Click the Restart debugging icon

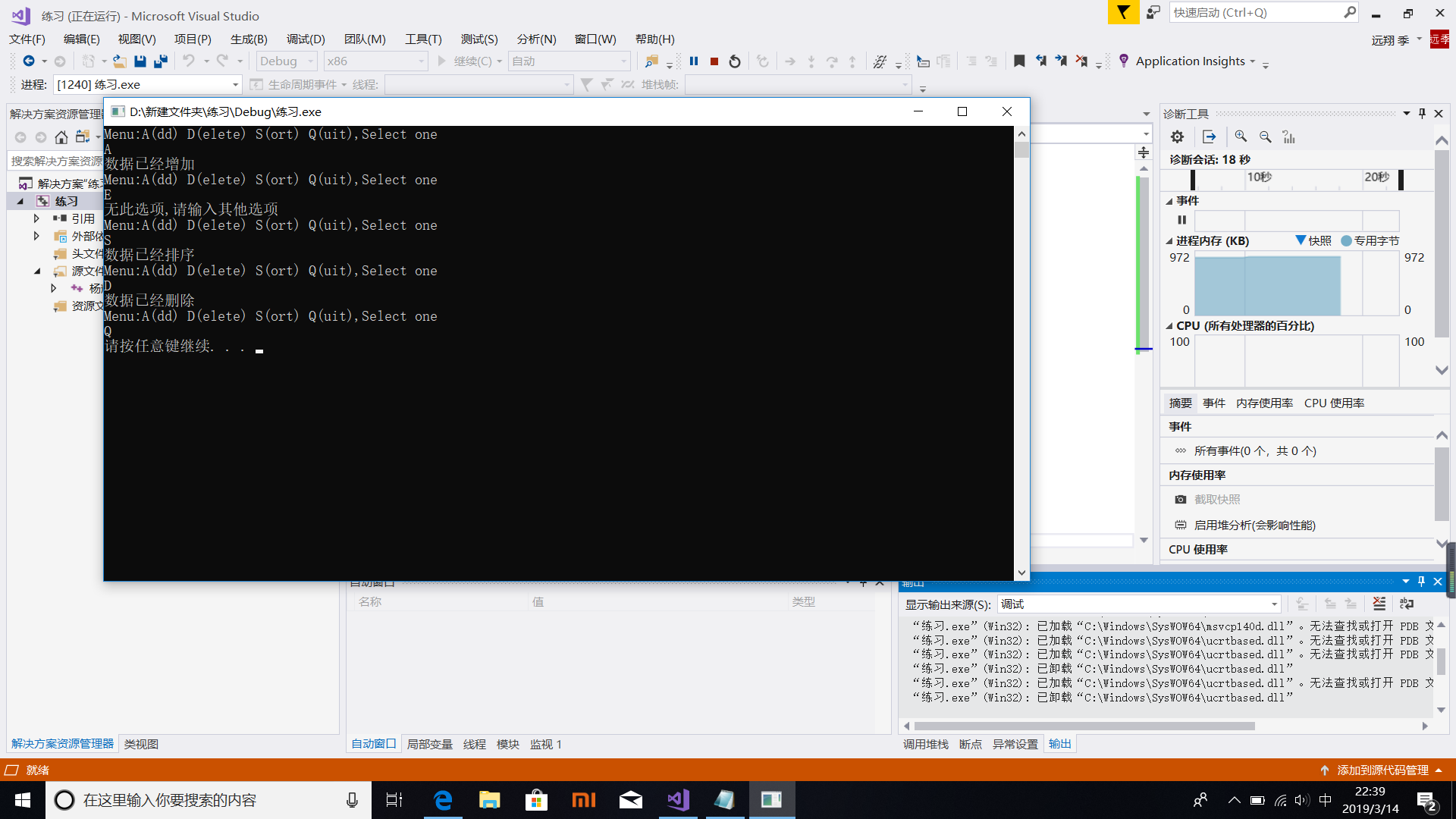734,61
